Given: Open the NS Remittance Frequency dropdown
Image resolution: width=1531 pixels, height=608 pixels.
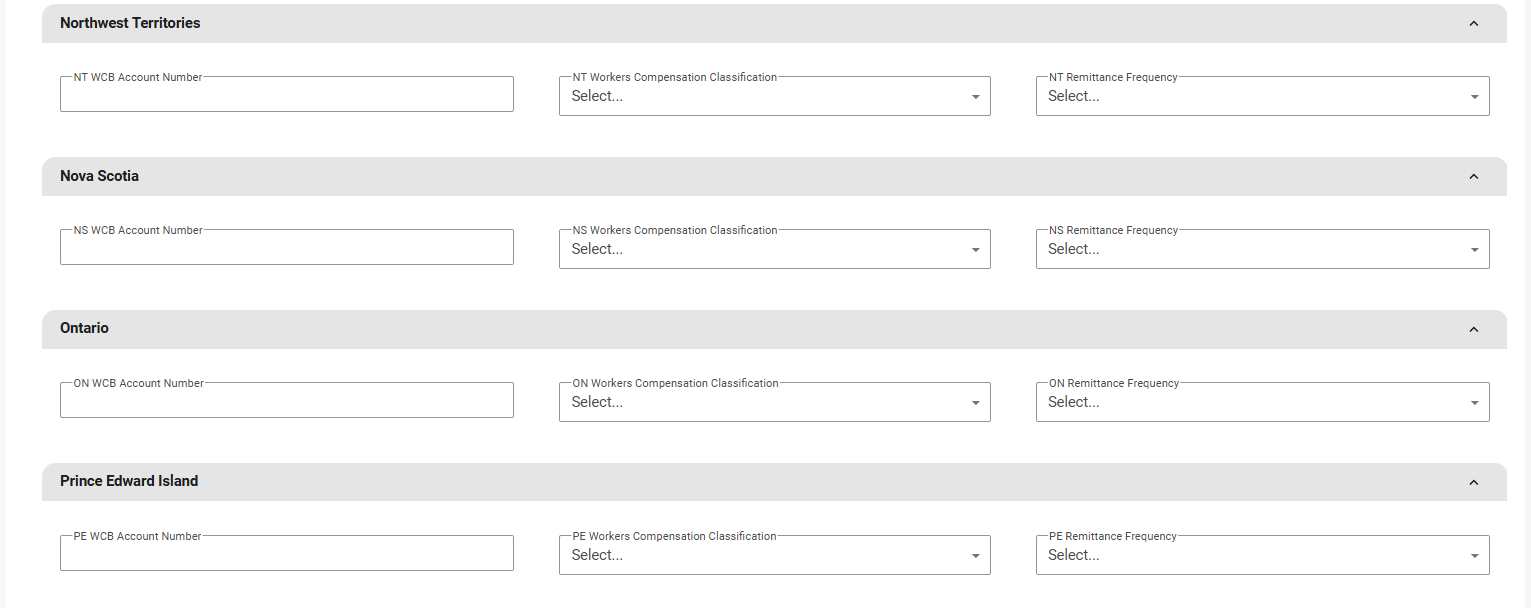Looking at the screenshot, I should tap(1262, 250).
